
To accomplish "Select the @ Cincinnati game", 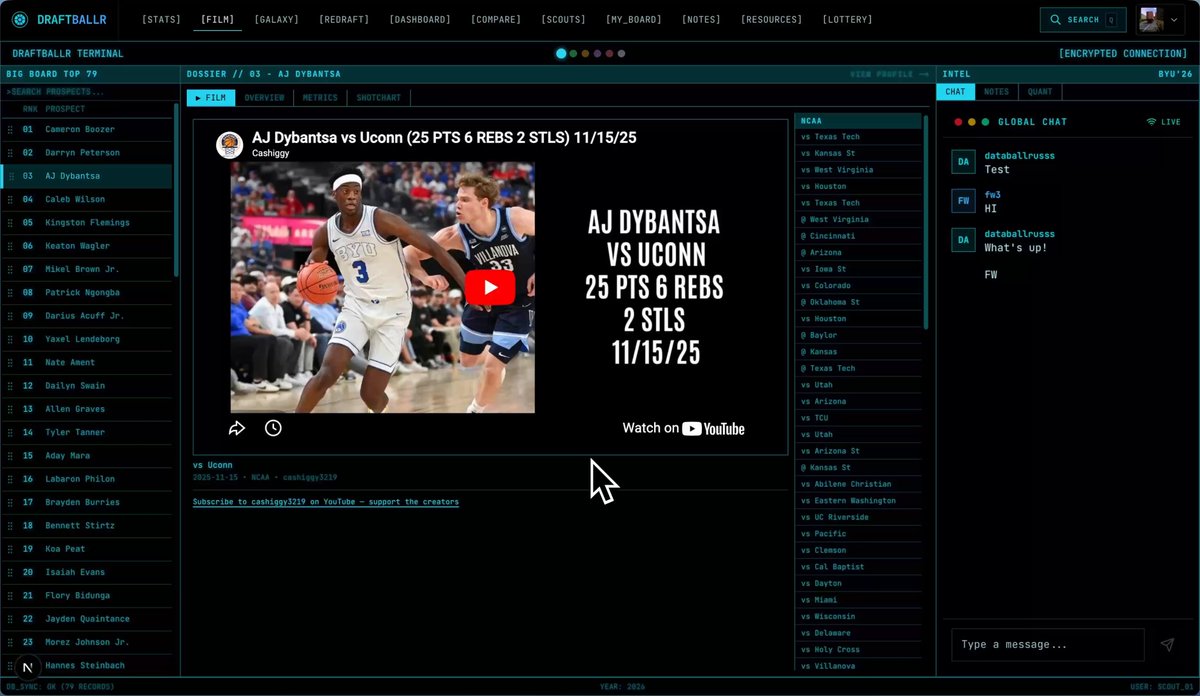I will point(858,236).
